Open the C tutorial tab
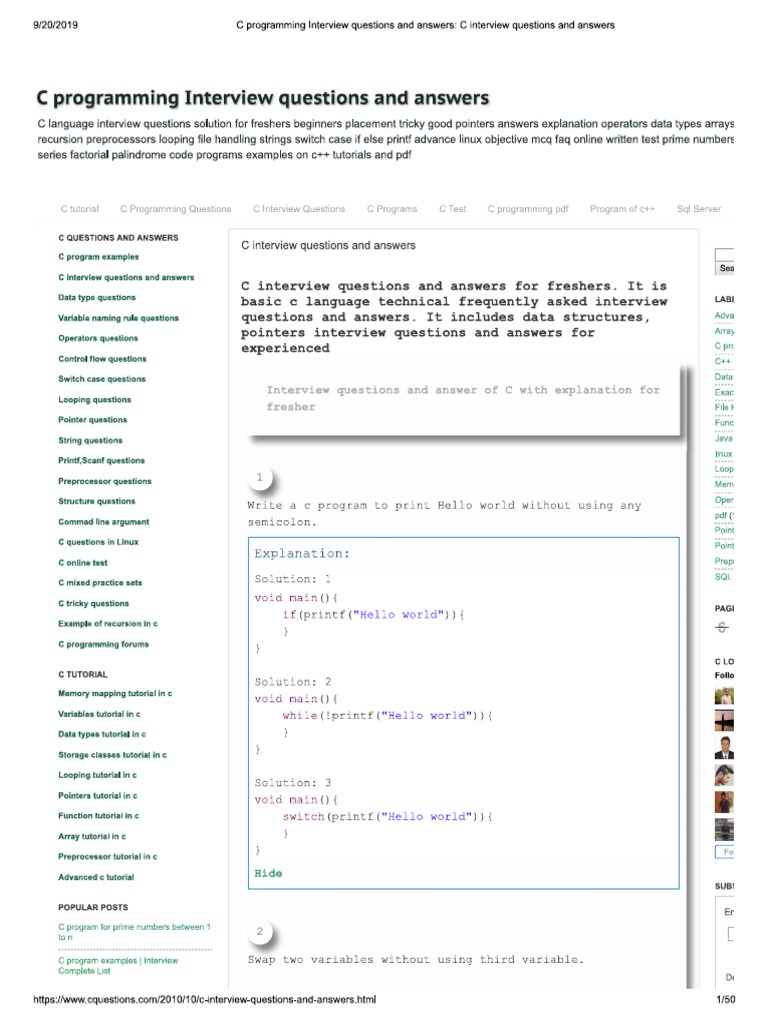 click(80, 209)
